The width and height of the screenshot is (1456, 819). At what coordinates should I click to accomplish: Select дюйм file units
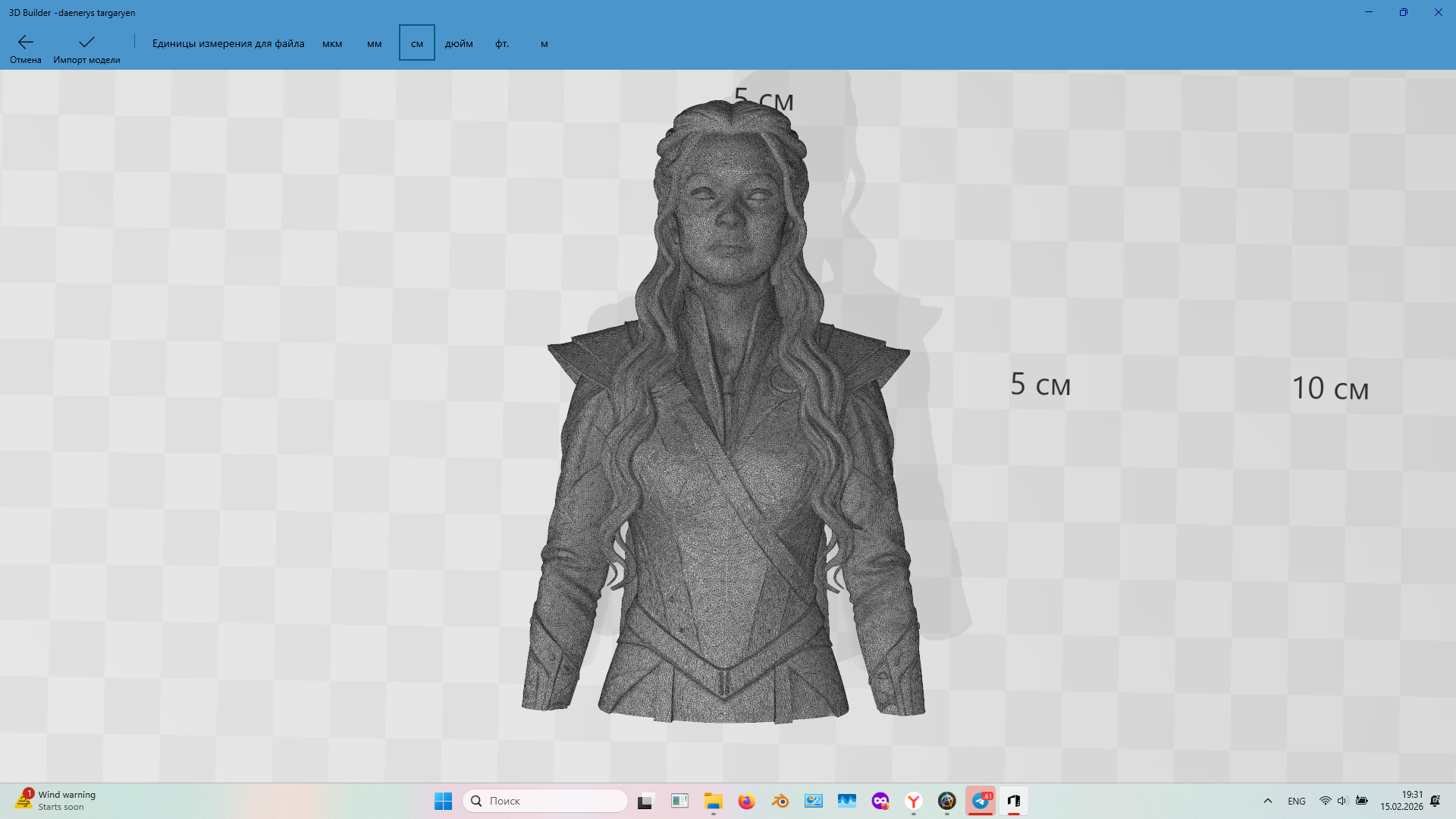(459, 43)
